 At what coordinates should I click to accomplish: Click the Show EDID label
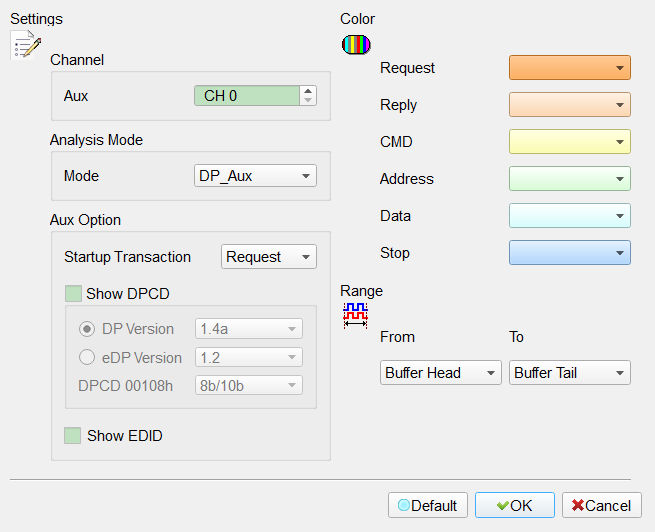tap(124, 436)
